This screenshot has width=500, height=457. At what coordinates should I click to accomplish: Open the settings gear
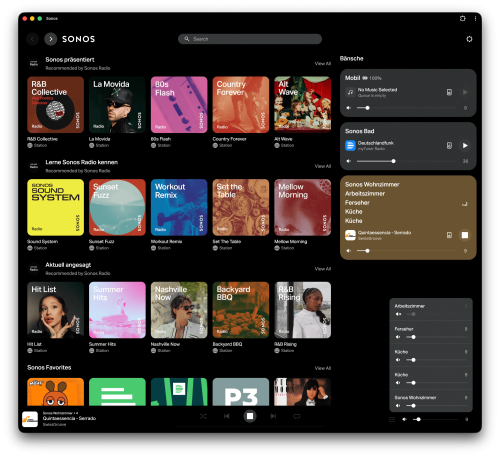coord(469,39)
